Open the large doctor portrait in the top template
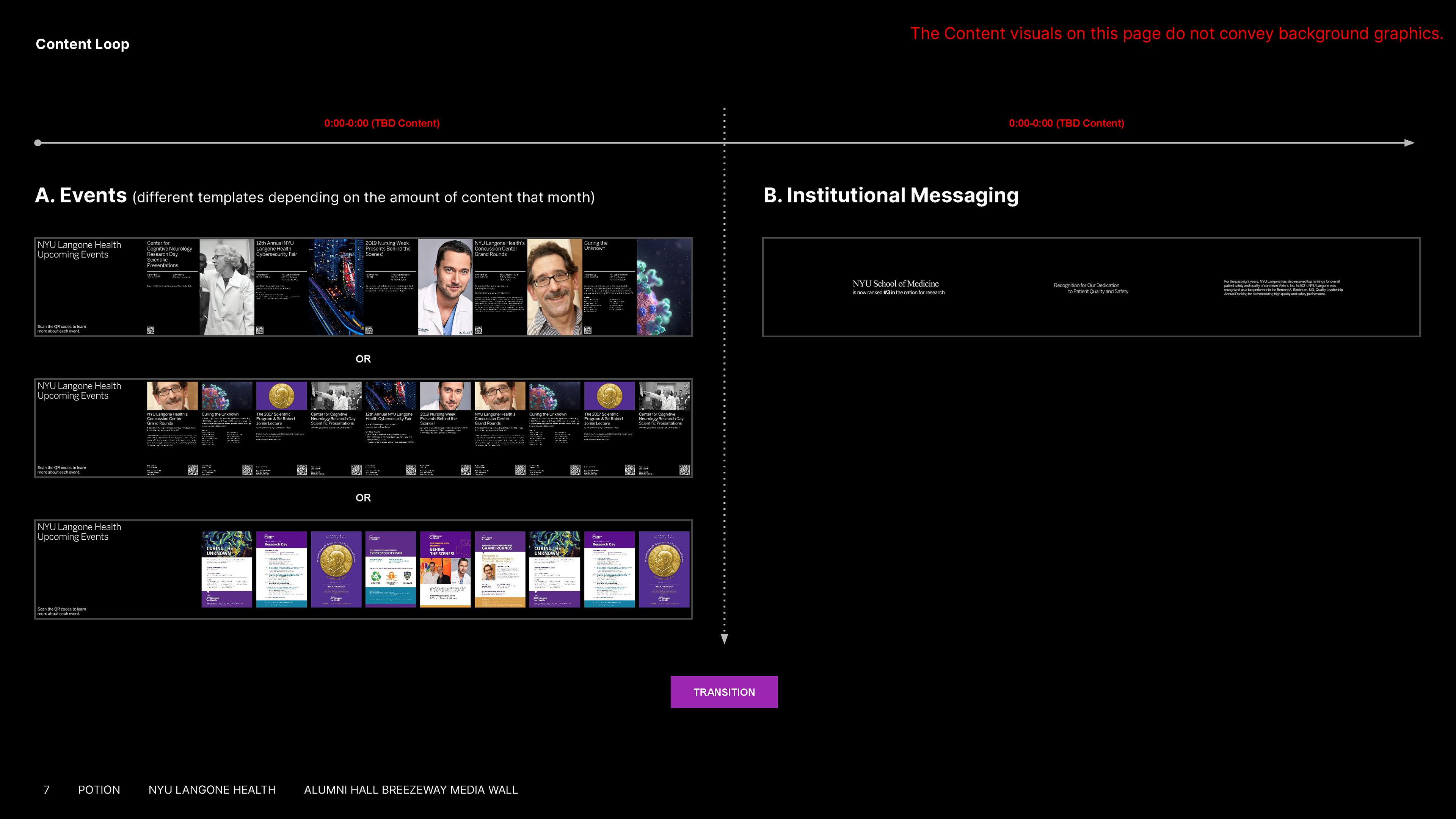1456x819 pixels. 445,287
